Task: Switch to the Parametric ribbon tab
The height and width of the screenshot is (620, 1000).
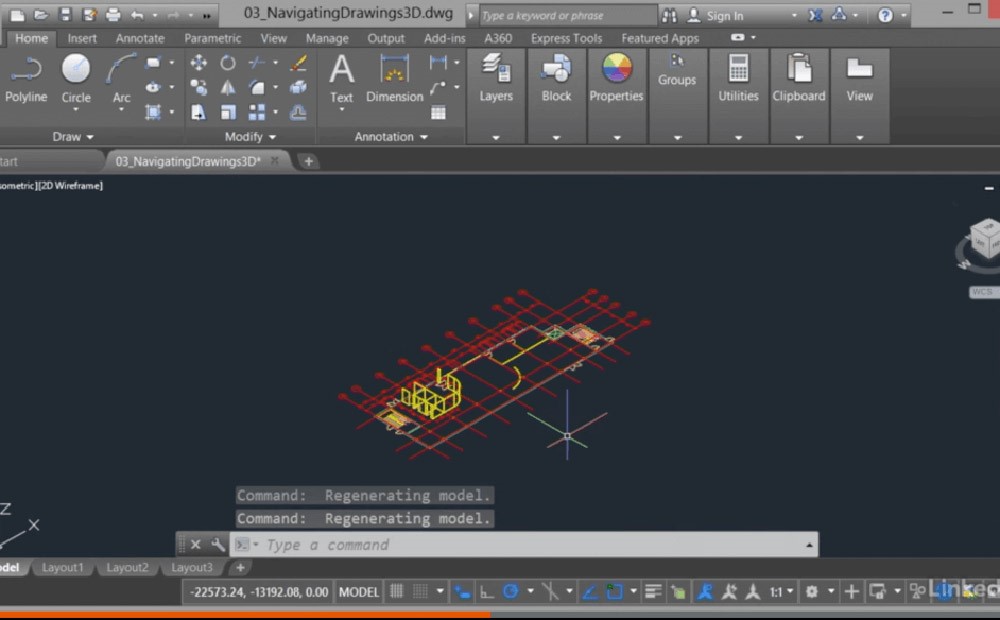Action: [212, 39]
